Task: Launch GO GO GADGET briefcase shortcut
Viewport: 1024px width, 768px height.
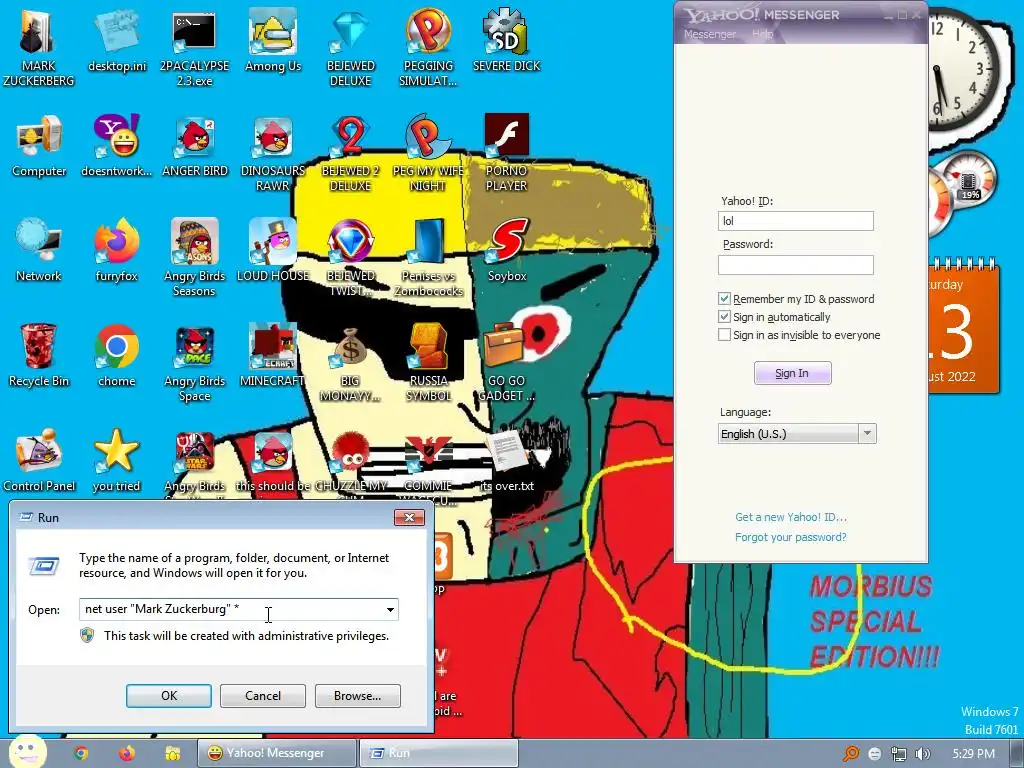Action: [507, 363]
